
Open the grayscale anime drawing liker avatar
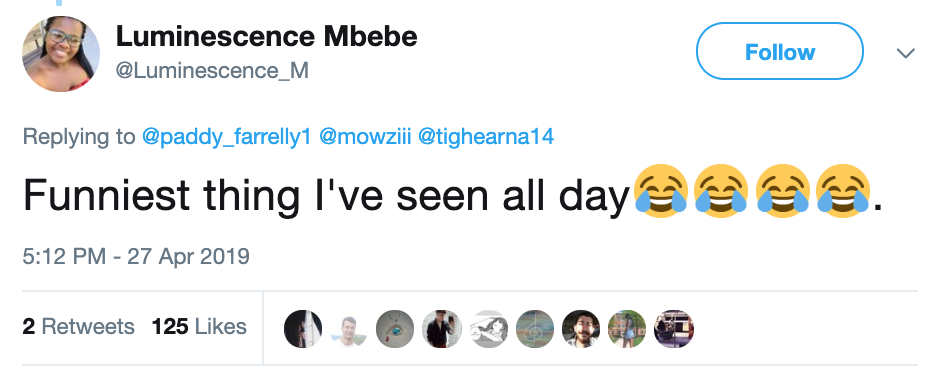coord(488,329)
